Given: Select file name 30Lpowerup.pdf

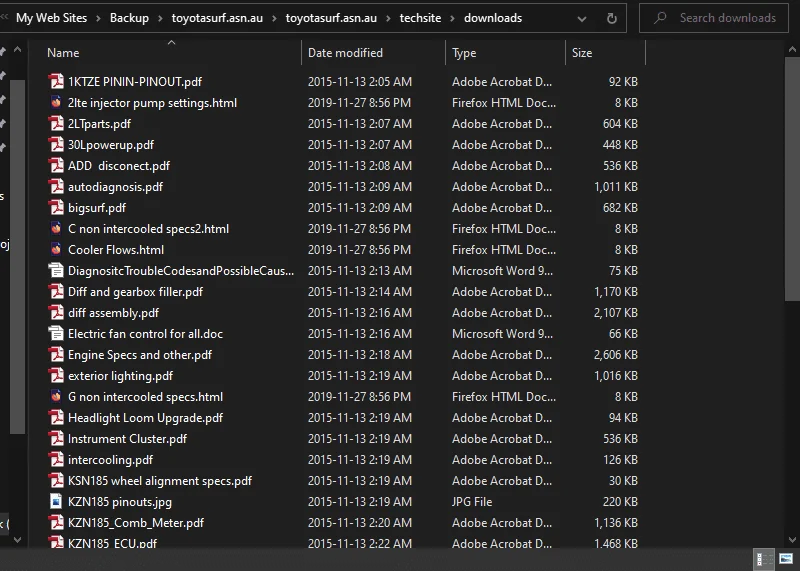Looking at the screenshot, I should (x=111, y=145).
